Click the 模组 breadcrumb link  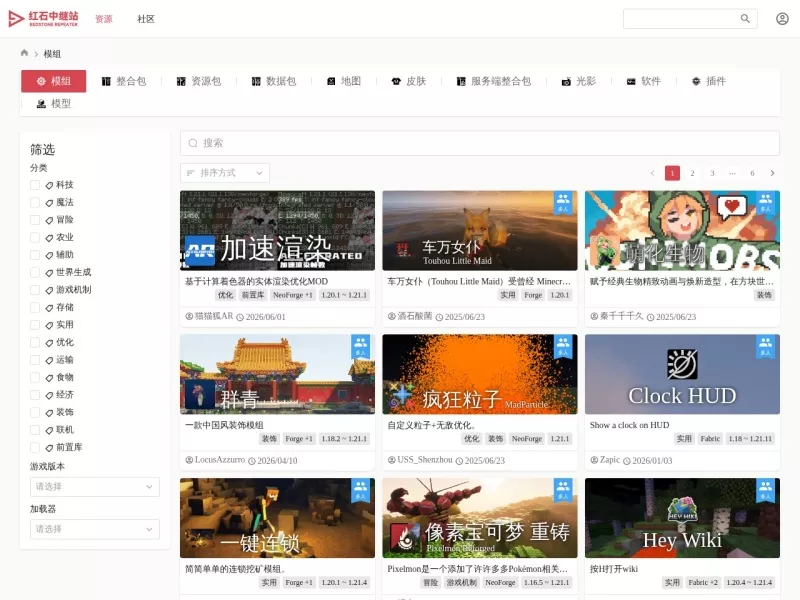pyautogui.click(x=52, y=54)
